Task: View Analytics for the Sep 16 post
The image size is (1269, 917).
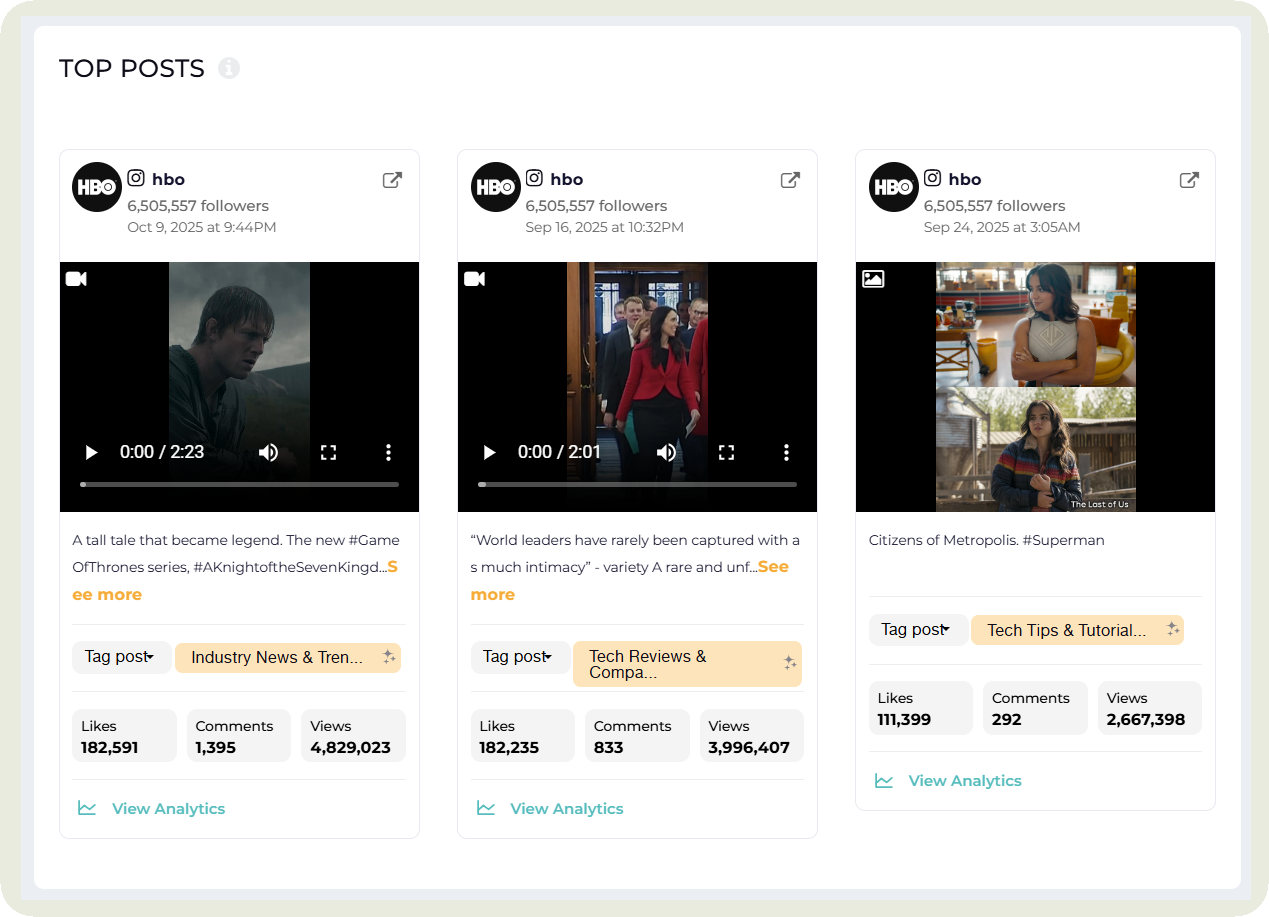Action: click(566, 809)
